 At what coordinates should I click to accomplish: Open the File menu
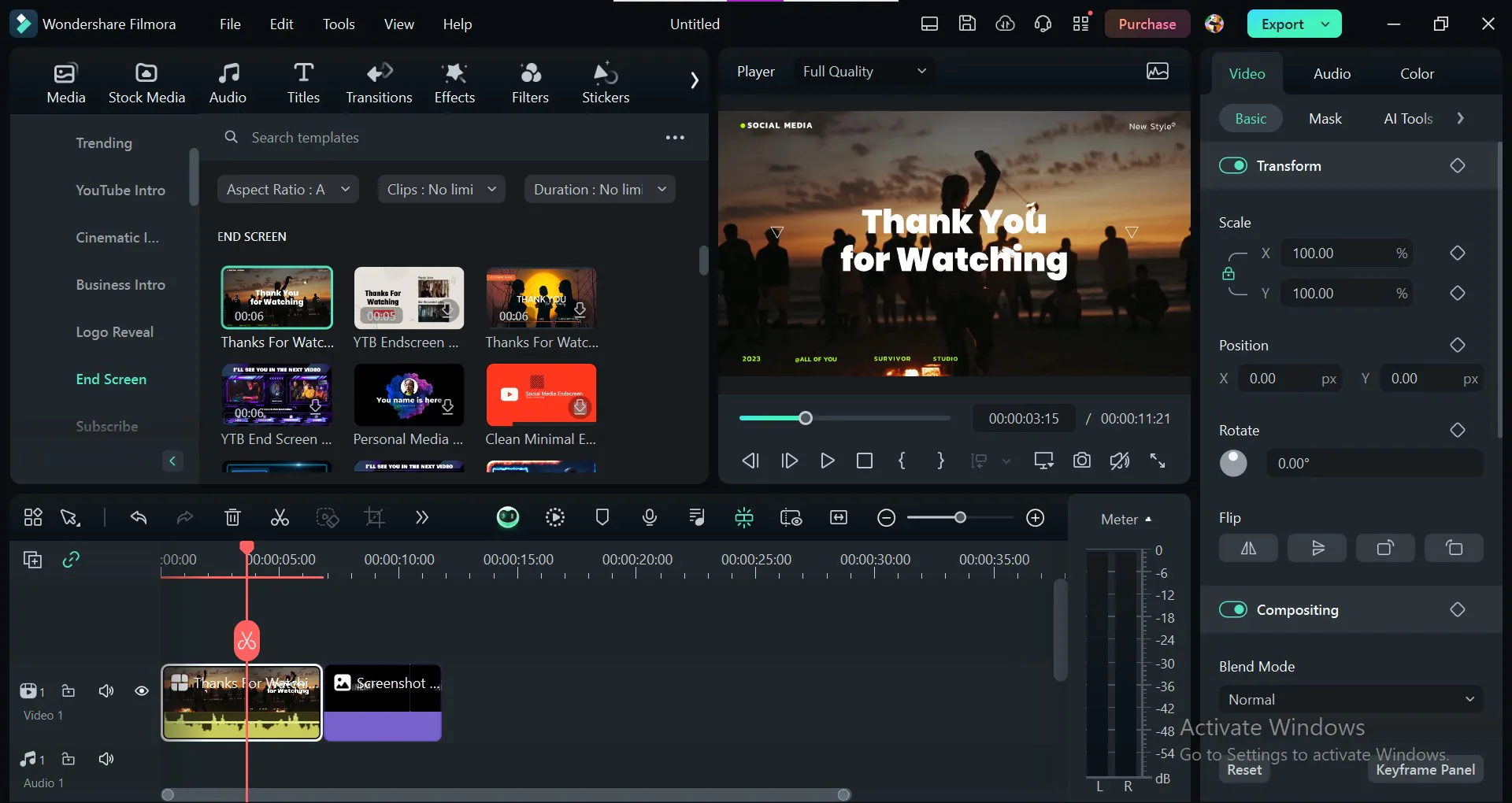[x=230, y=24]
